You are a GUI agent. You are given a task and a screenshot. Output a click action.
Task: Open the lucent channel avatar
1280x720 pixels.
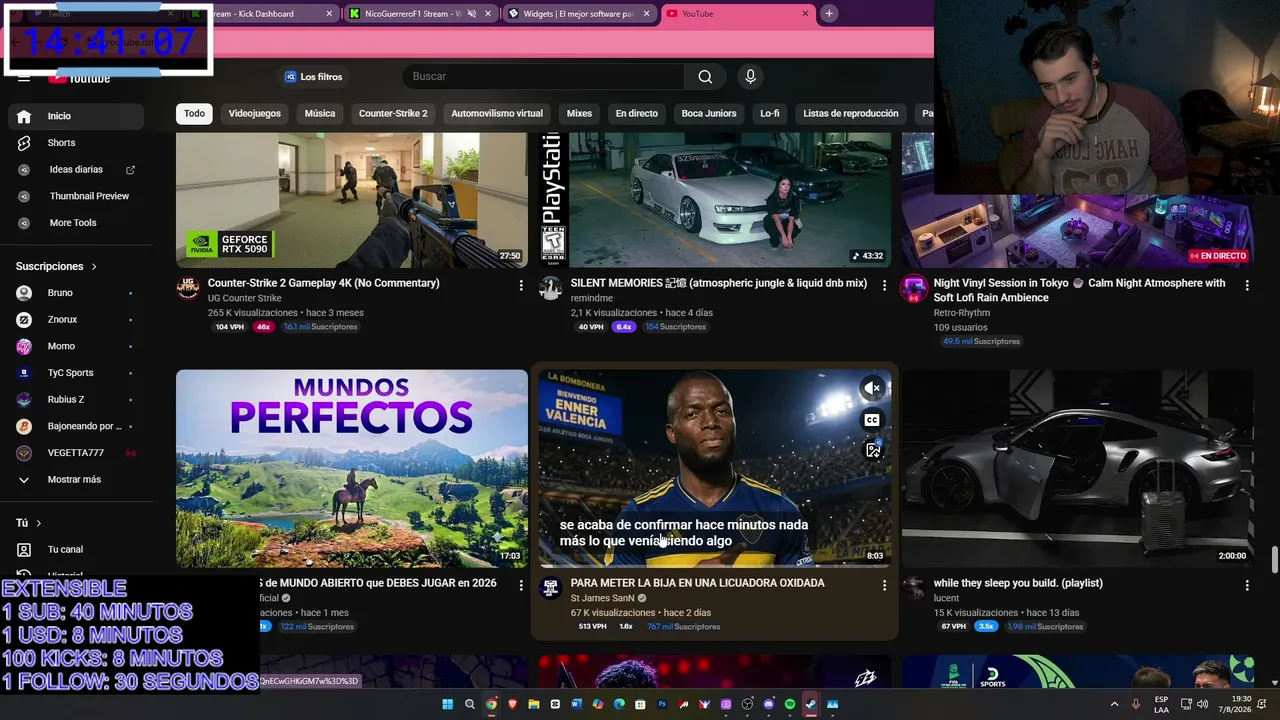pos(914,588)
